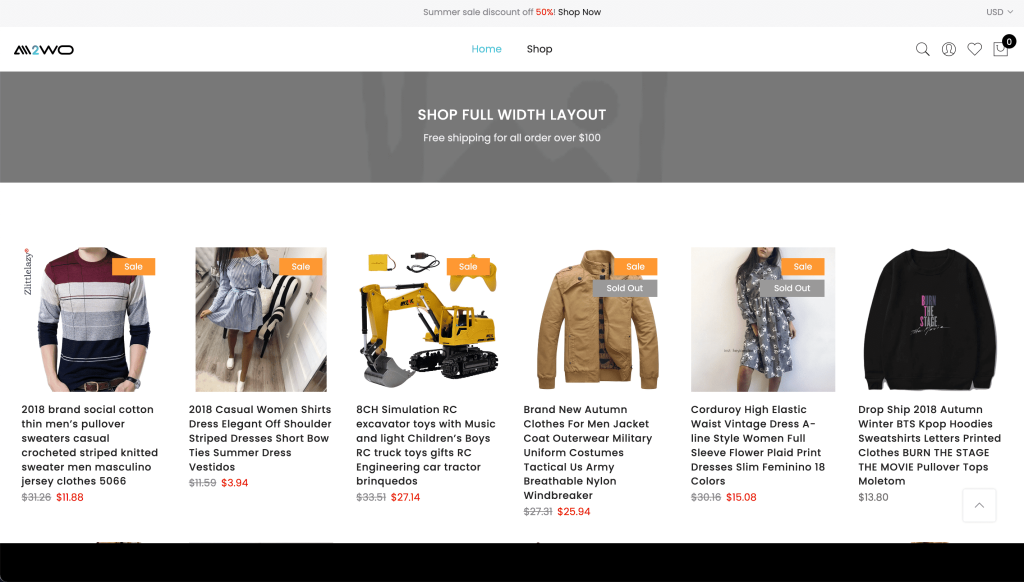Click the Sale badge on striped sweater
Image resolution: width=1024 pixels, height=582 pixels.
click(x=133, y=267)
